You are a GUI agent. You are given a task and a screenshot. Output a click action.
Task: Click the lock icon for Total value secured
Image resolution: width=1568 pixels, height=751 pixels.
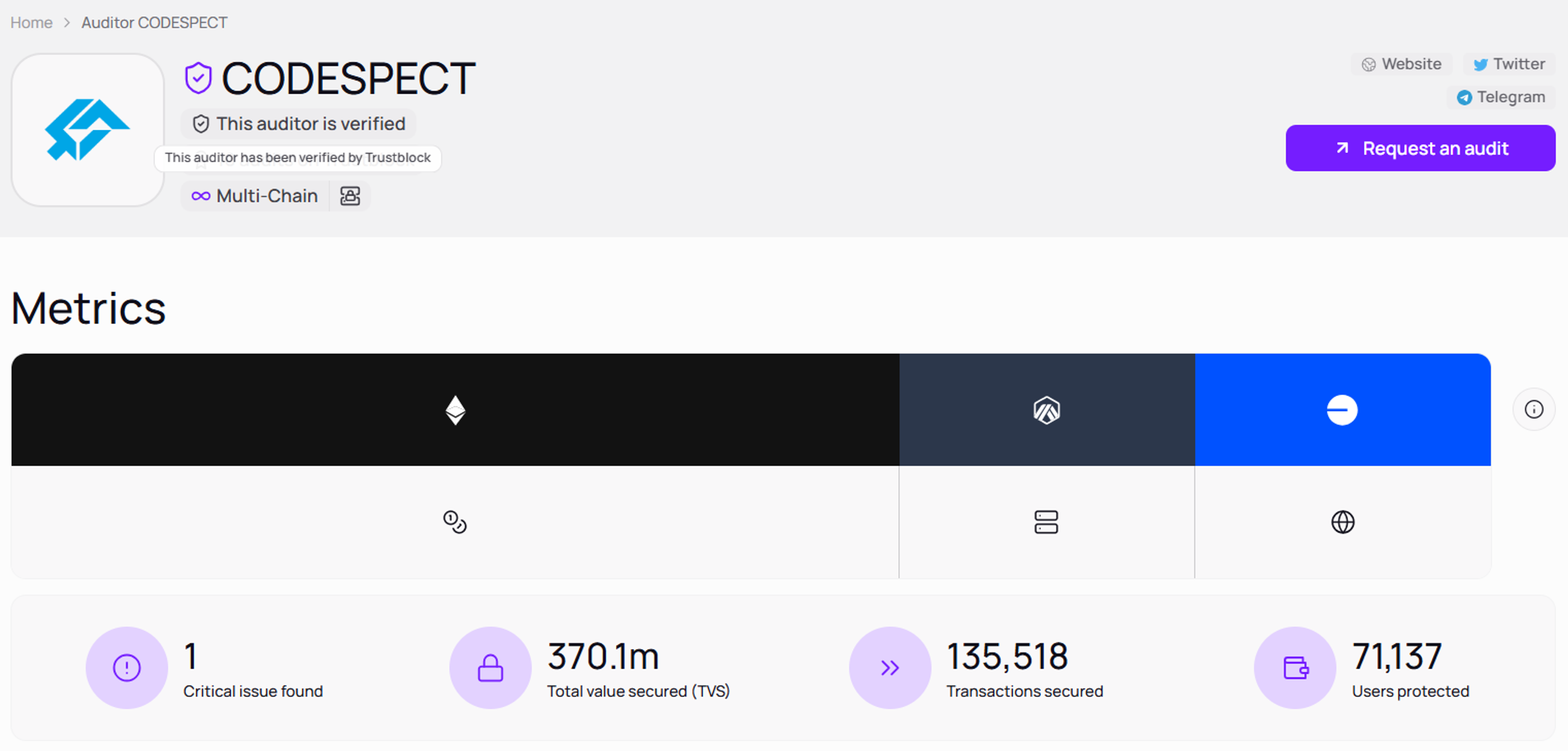(490, 667)
